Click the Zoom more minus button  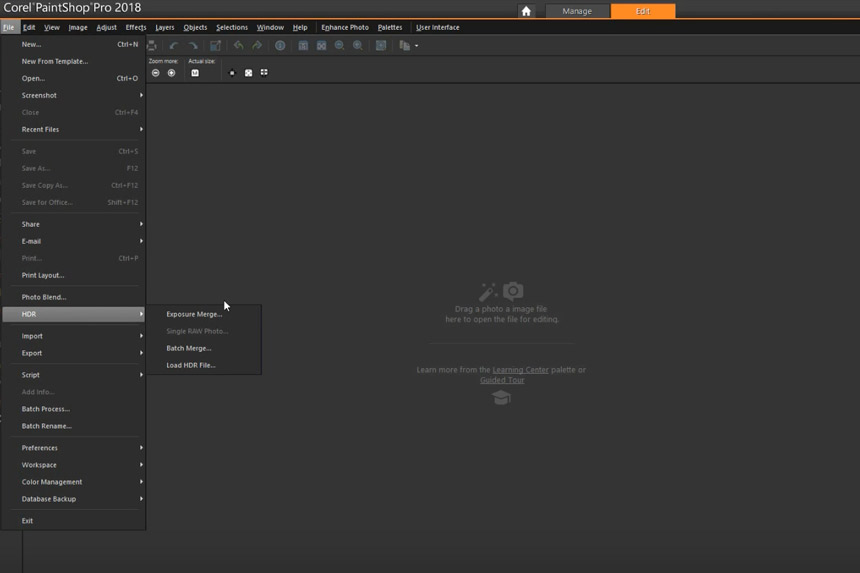[x=156, y=73]
